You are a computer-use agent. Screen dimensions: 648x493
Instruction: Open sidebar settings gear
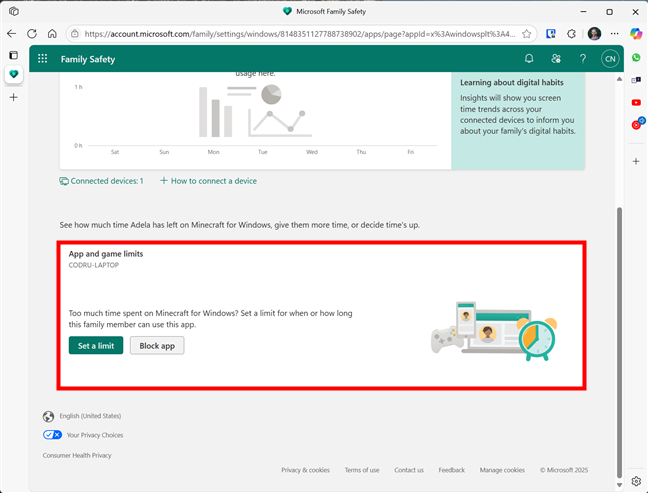[636, 481]
